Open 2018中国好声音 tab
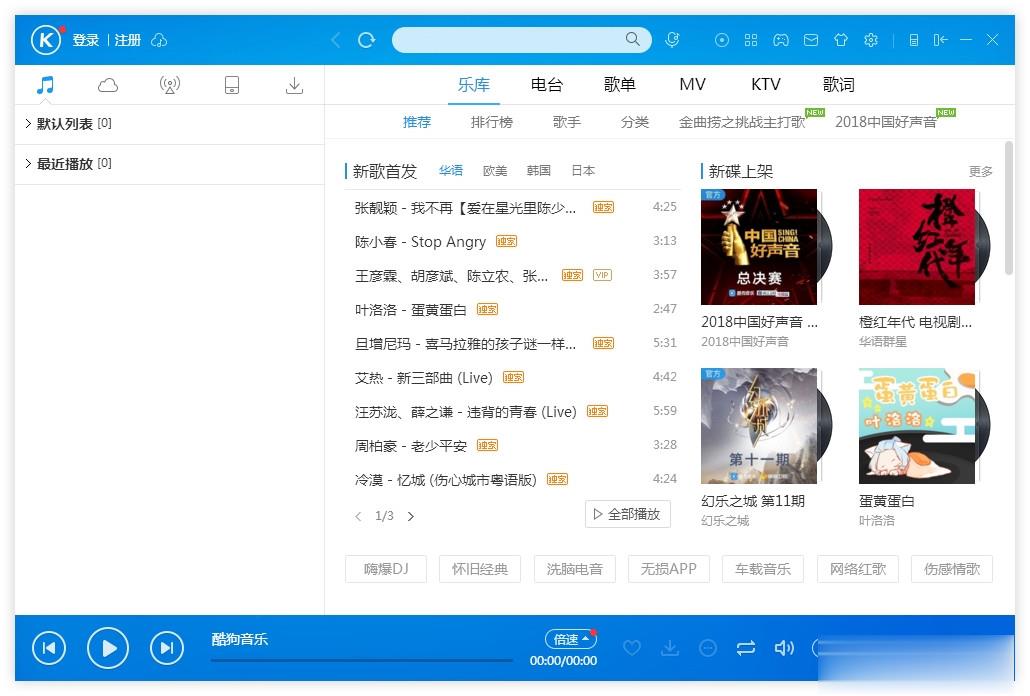This screenshot has height=696, width=1030. 886,122
